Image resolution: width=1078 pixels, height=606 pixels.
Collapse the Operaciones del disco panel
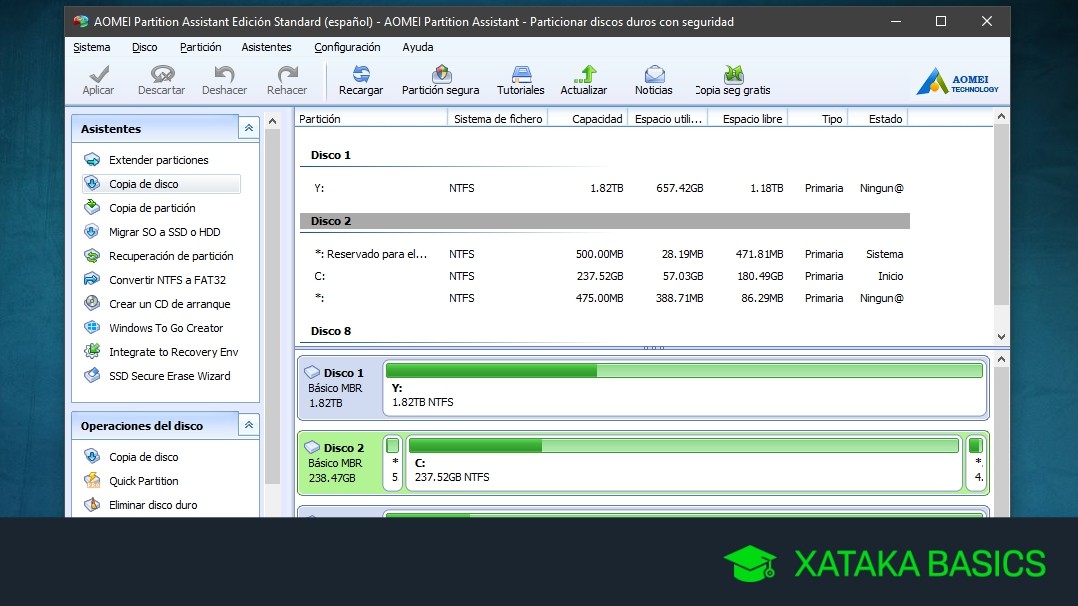(248, 425)
